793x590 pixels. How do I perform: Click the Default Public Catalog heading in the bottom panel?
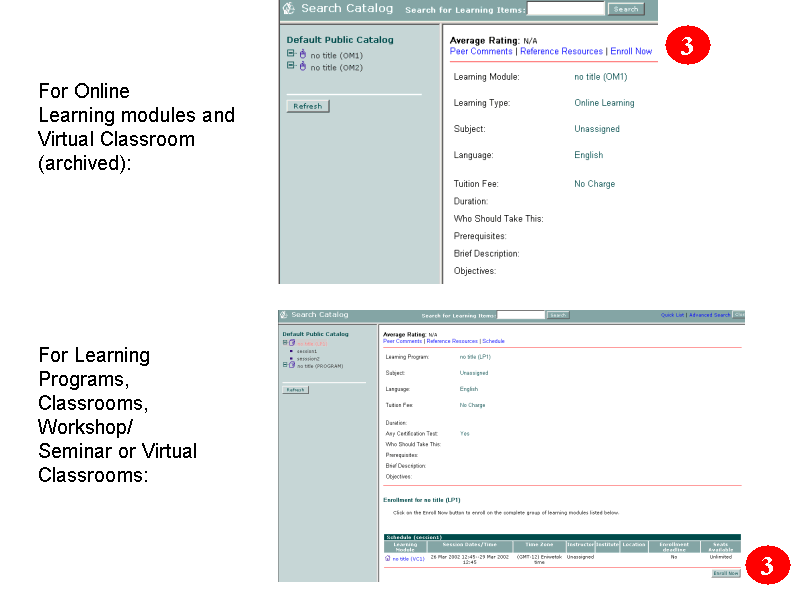pos(315,334)
